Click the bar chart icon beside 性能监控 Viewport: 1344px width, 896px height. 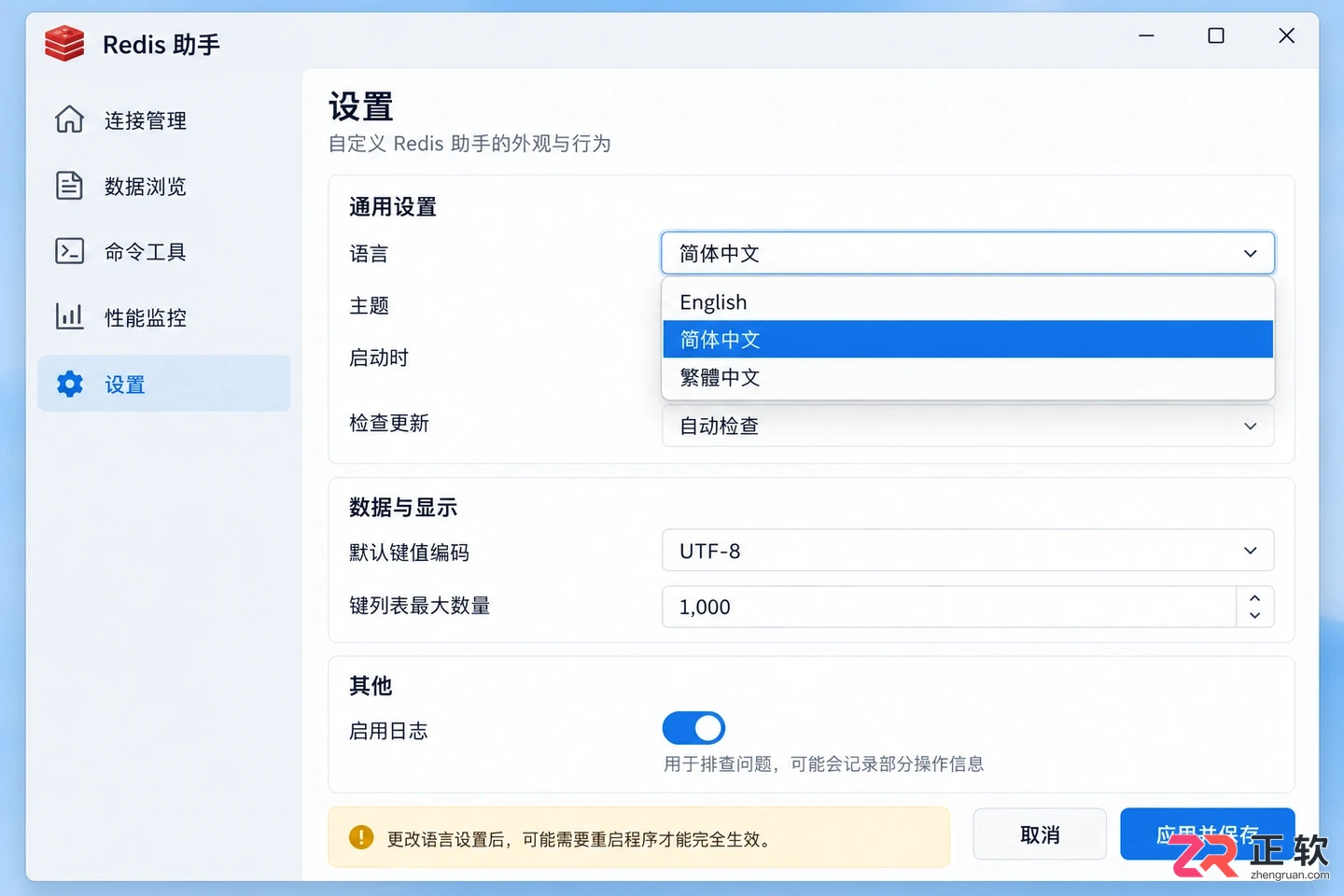tap(69, 316)
